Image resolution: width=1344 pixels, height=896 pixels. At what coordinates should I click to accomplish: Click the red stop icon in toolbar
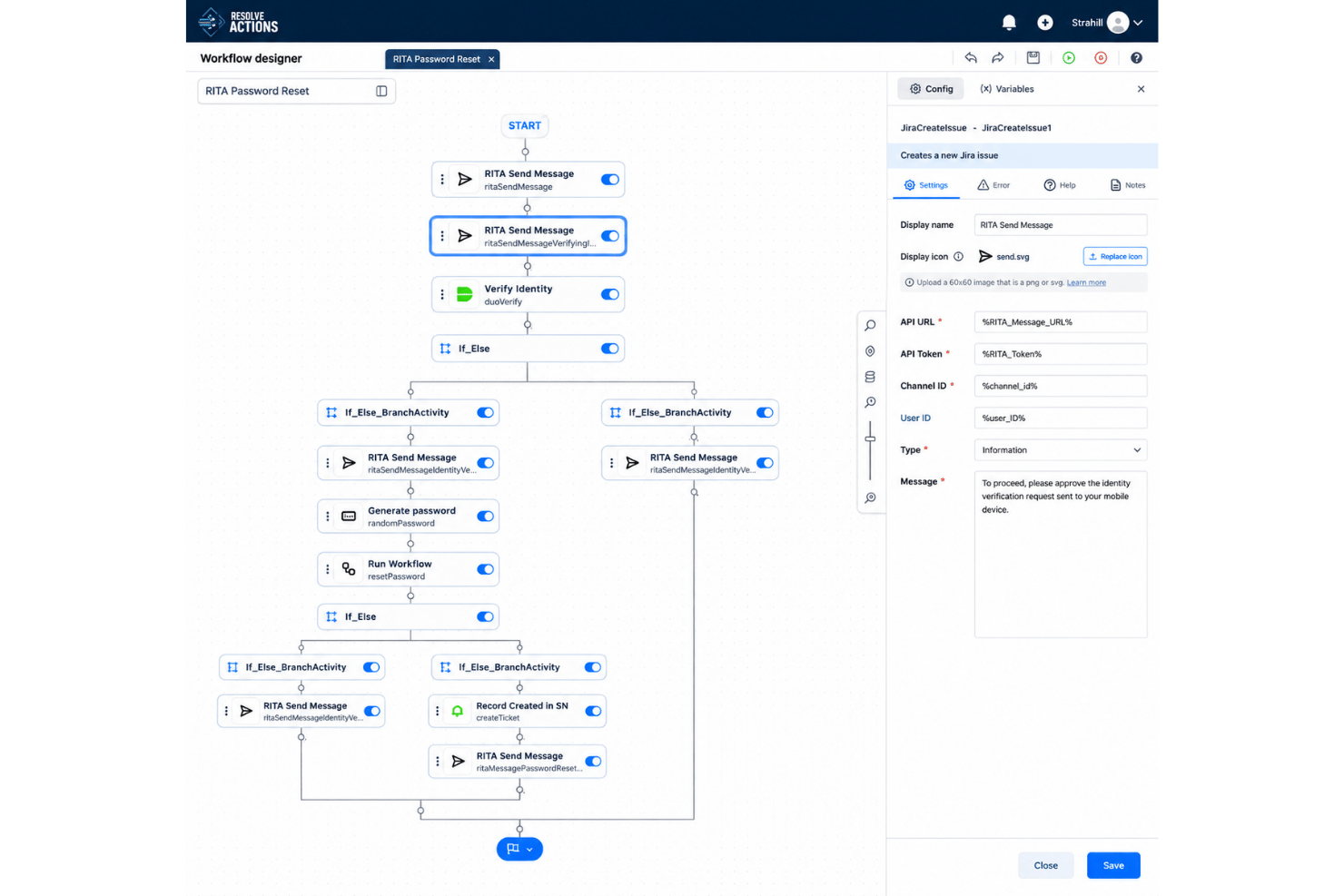pos(1101,58)
